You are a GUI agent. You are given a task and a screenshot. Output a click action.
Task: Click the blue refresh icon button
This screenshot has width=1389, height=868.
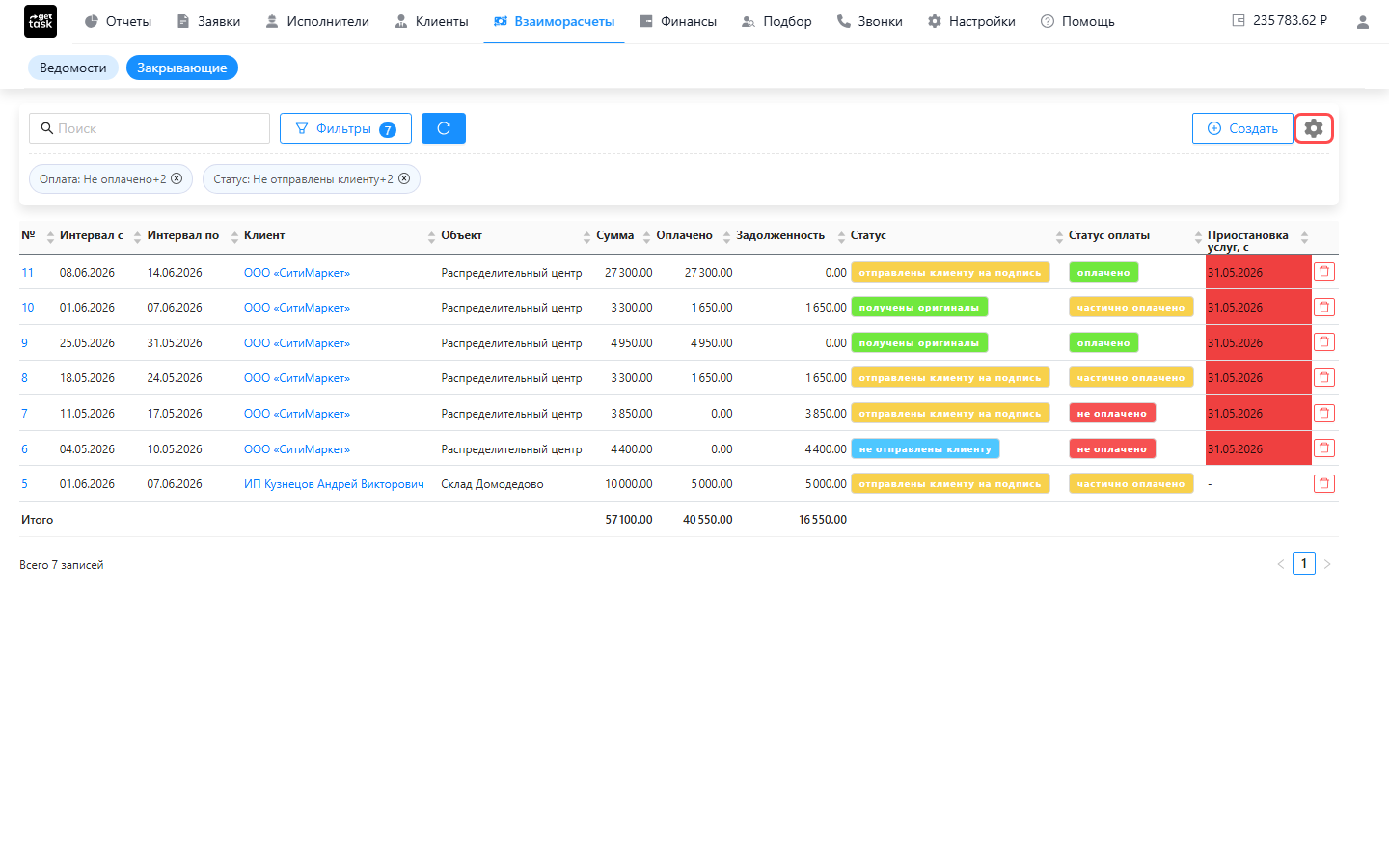tap(444, 128)
